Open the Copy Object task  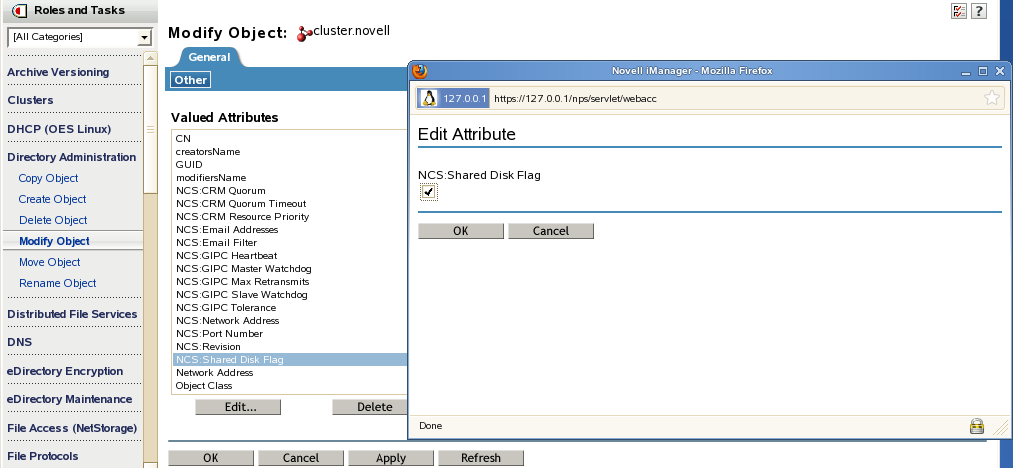click(x=48, y=178)
